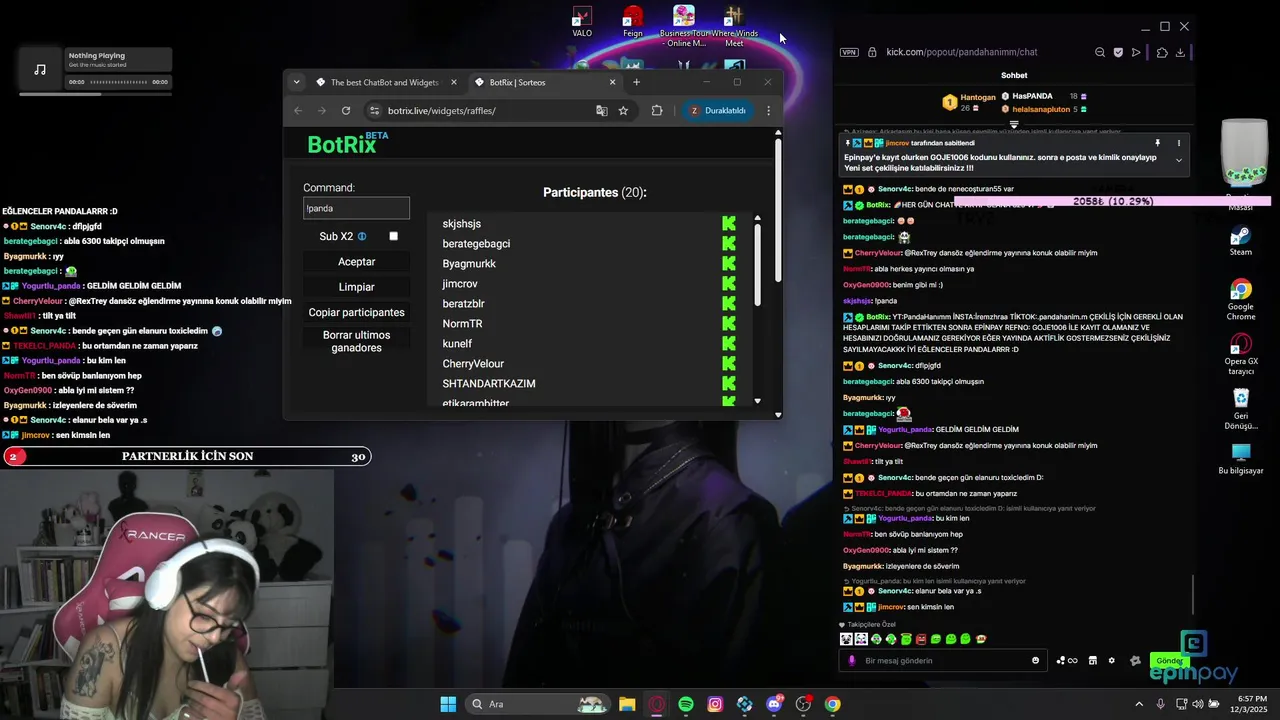Show hidden system tray icons
Screen dimensions: 1280x720
[x=1139, y=704]
